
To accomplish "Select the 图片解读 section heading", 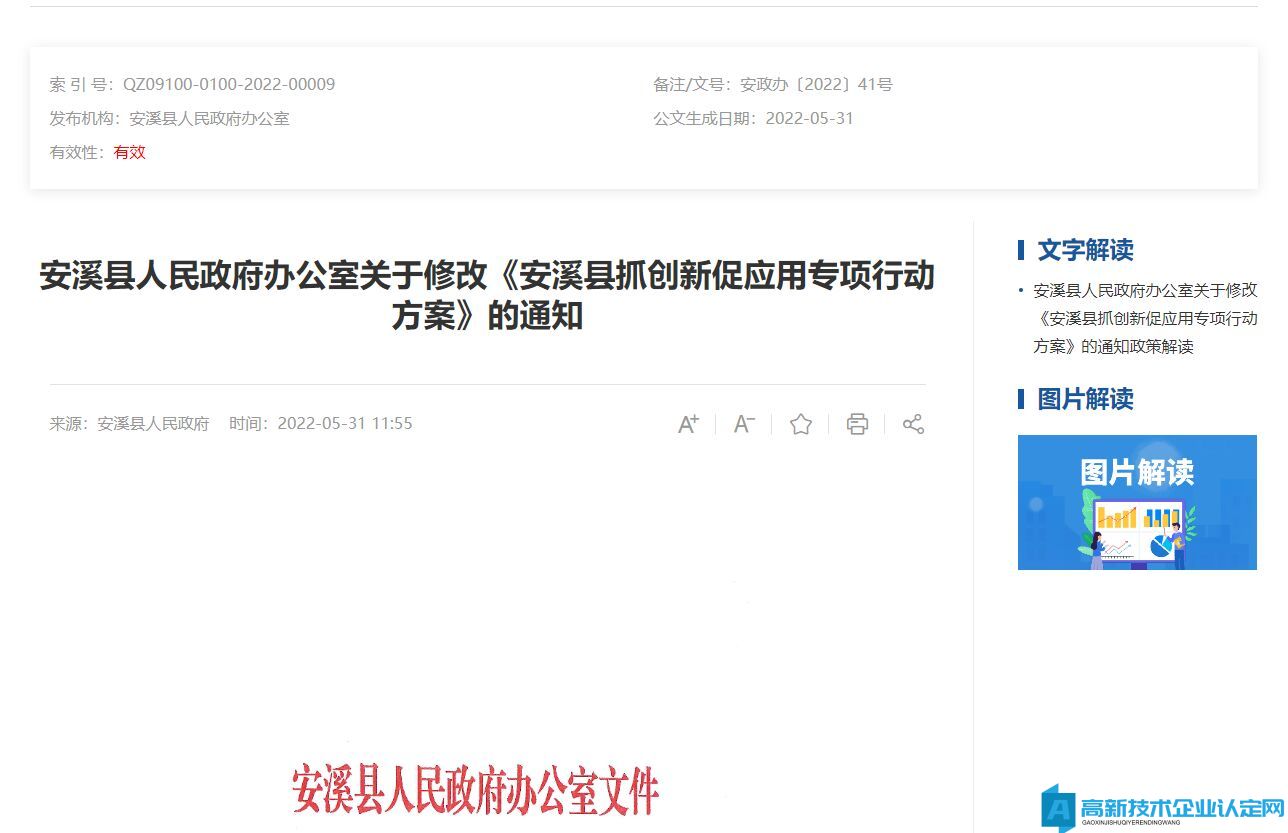I will (1085, 399).
